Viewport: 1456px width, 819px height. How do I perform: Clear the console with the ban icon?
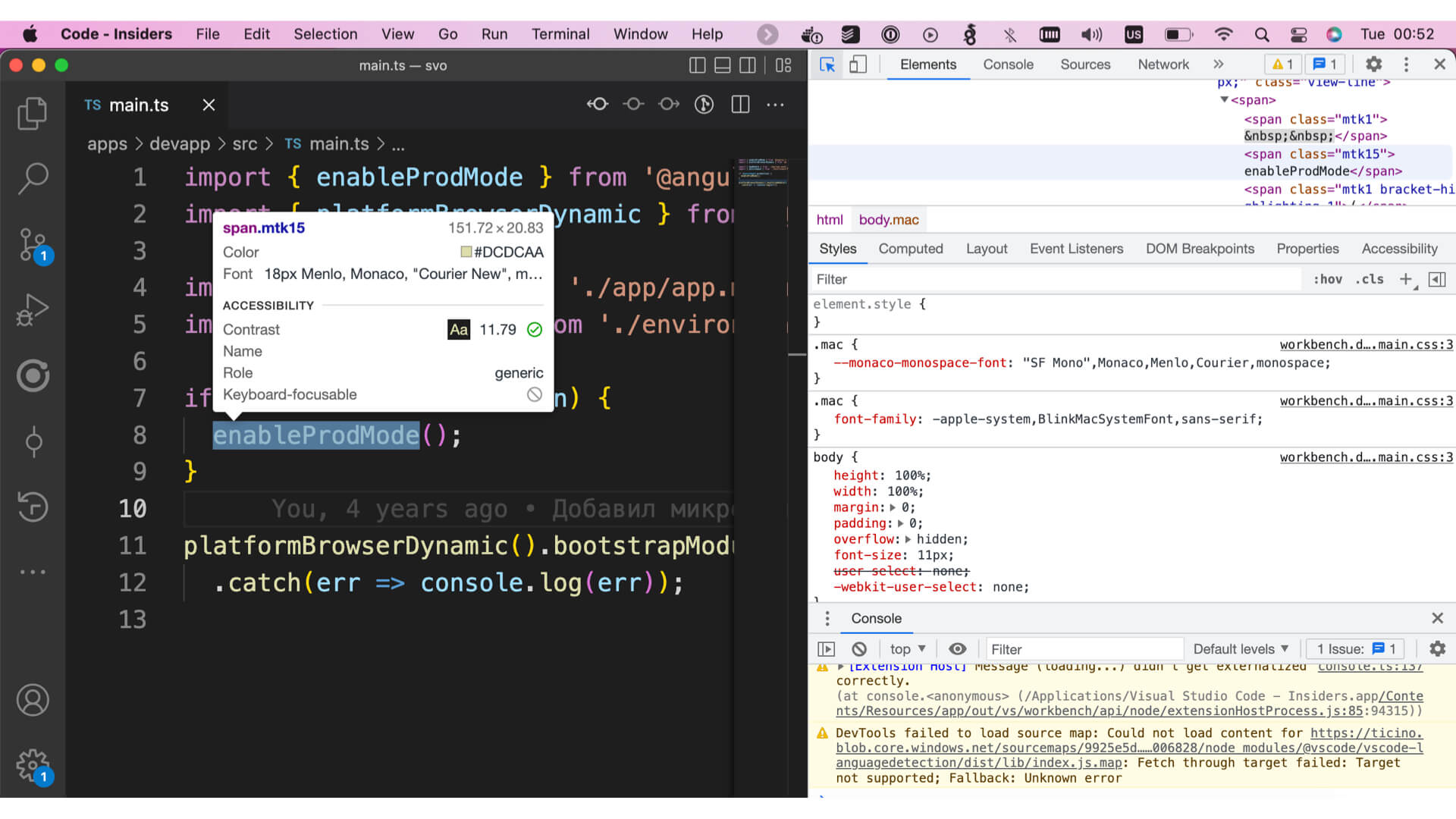click(x=858, y=649)
